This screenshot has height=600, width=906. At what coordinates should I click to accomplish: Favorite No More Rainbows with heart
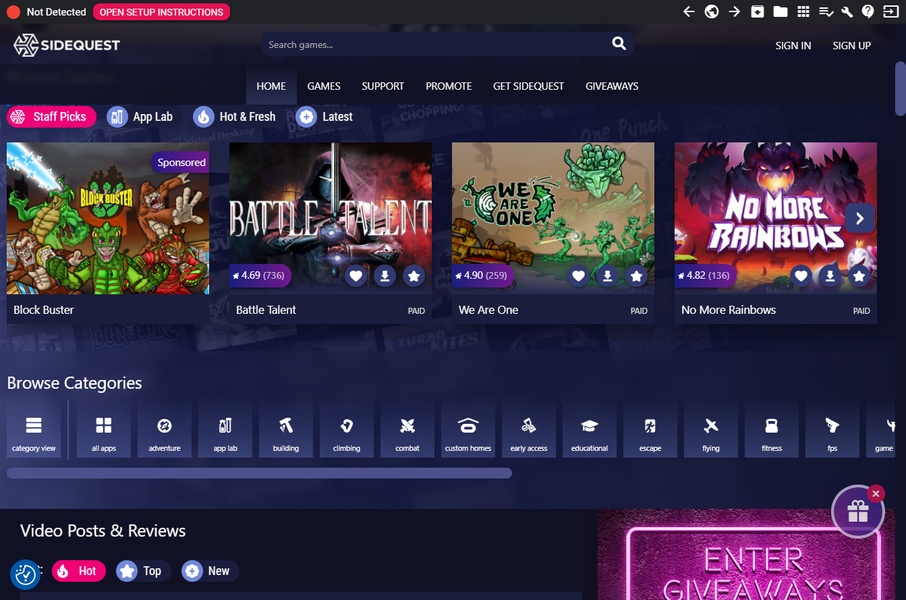pyautogui.click(x=801, y=276)
